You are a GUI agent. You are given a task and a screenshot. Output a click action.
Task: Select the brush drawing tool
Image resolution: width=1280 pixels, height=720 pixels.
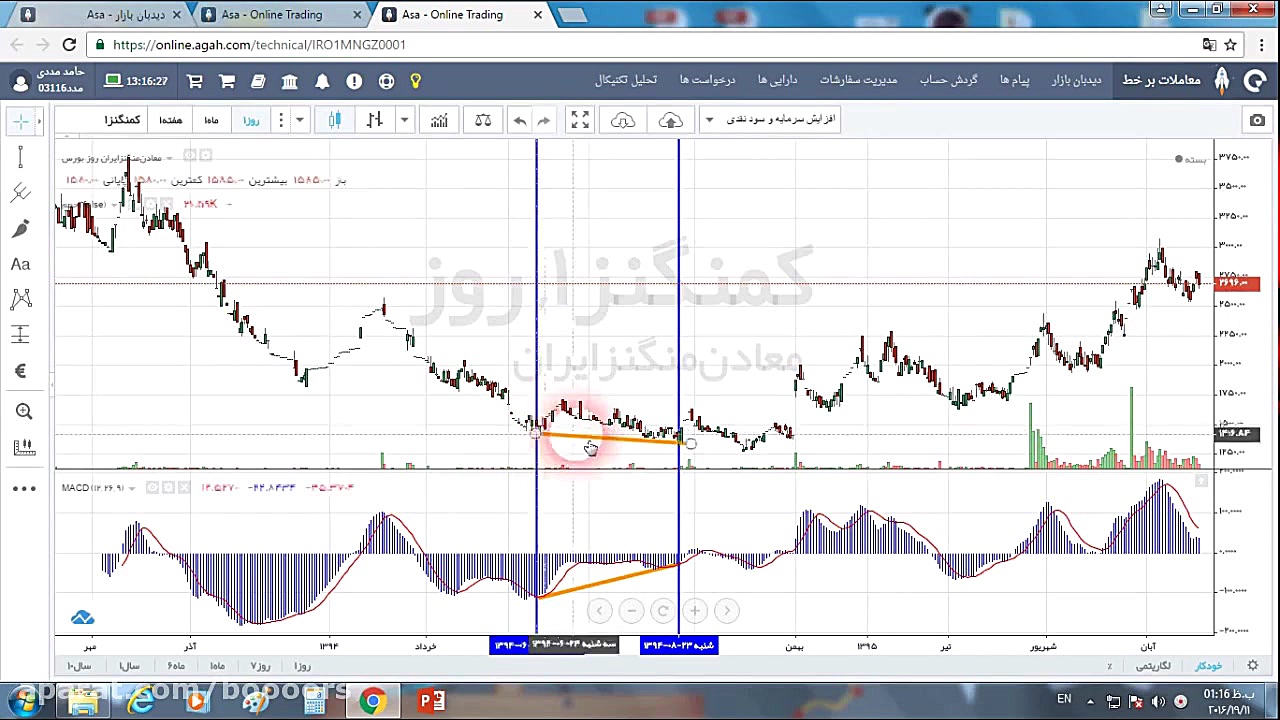(20, 229)
